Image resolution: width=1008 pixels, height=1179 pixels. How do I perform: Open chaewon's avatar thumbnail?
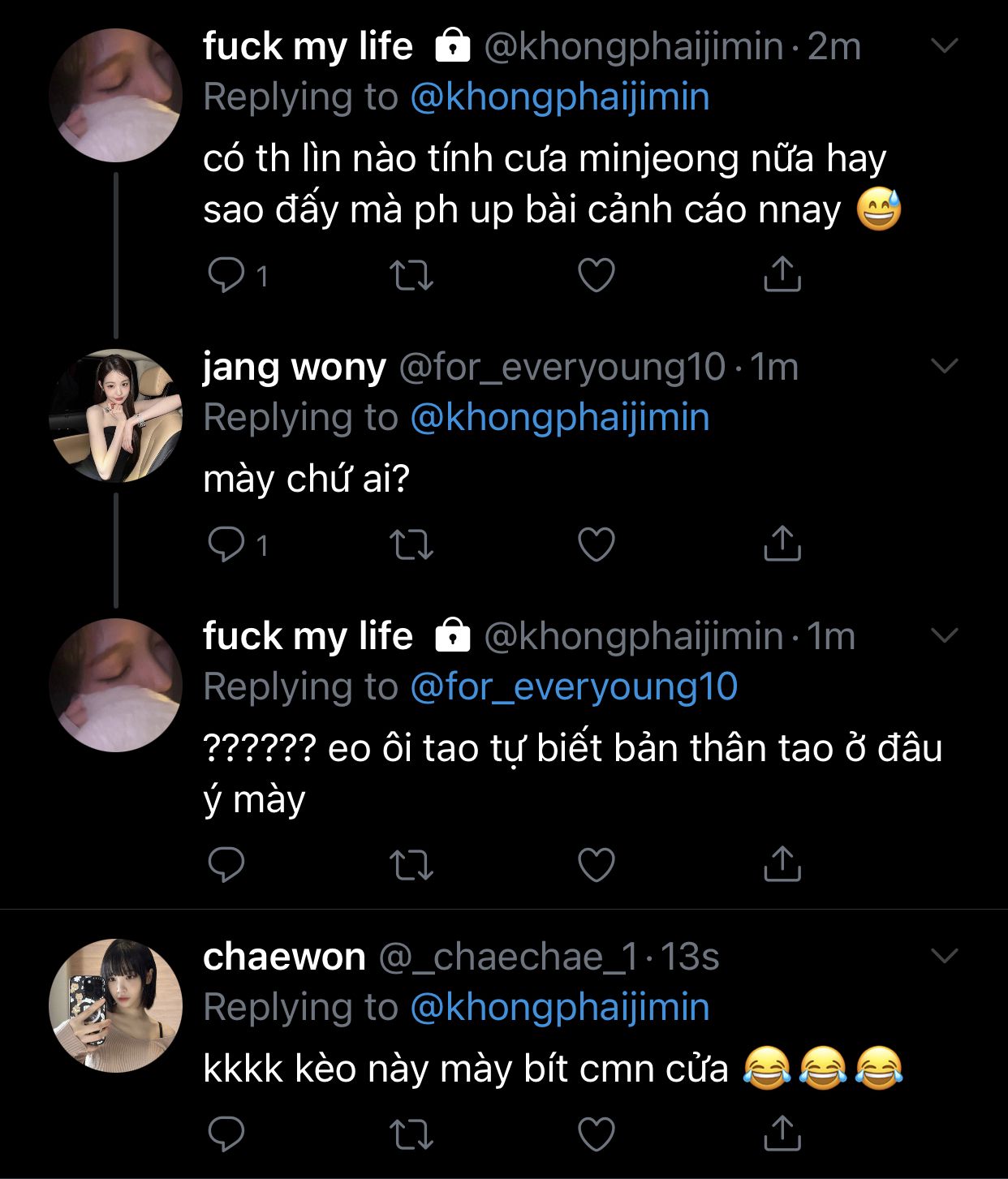(x=115, y=1005)
